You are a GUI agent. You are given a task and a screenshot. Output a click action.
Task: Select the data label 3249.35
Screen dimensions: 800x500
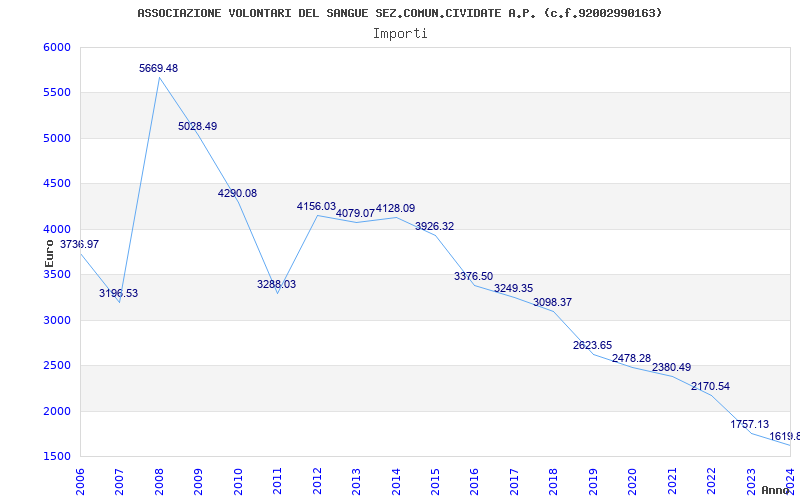pyautogui.click(x=513, y=289)
